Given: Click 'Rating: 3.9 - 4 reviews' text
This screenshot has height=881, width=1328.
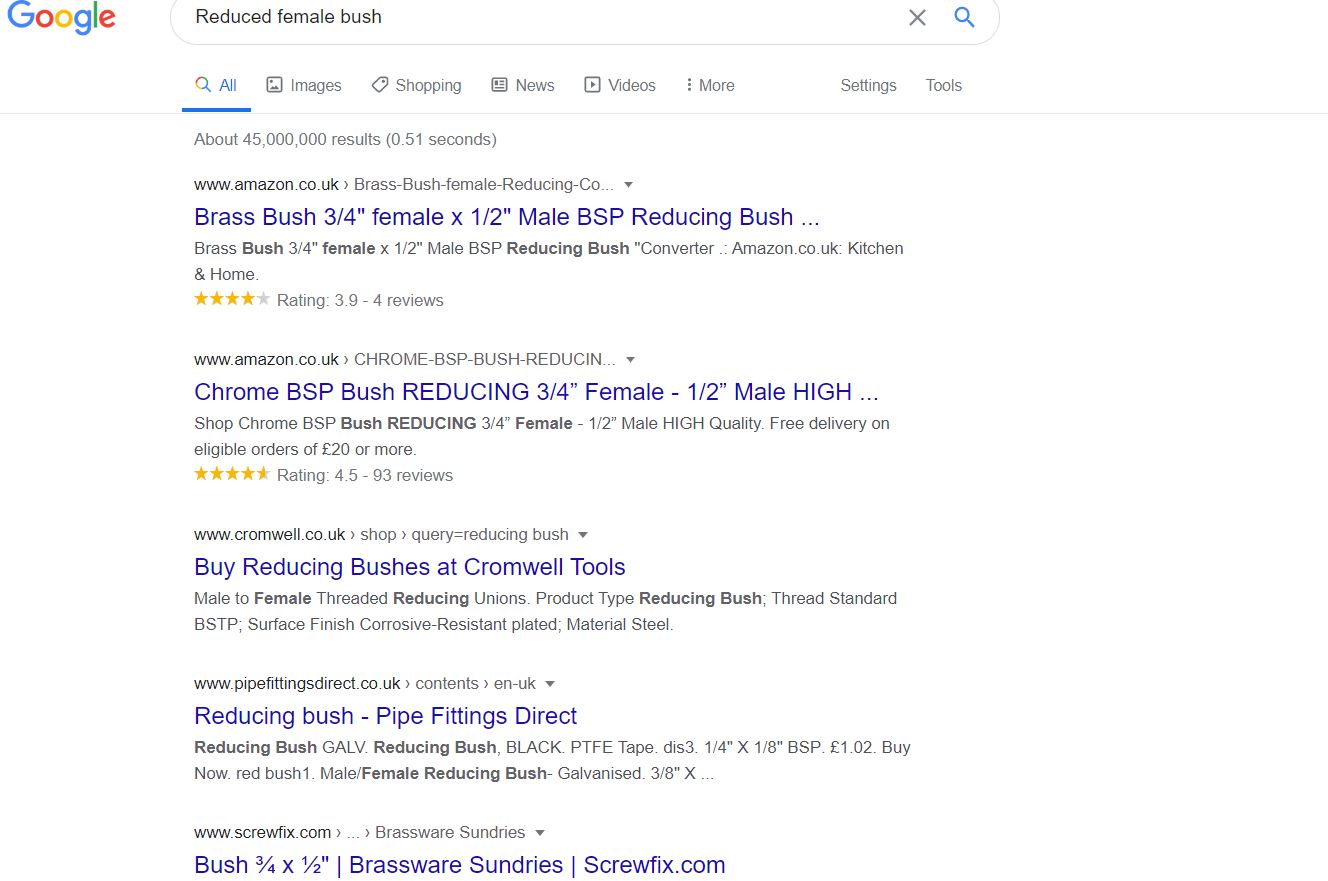Looking at the screenshot, I should (360, 300).
